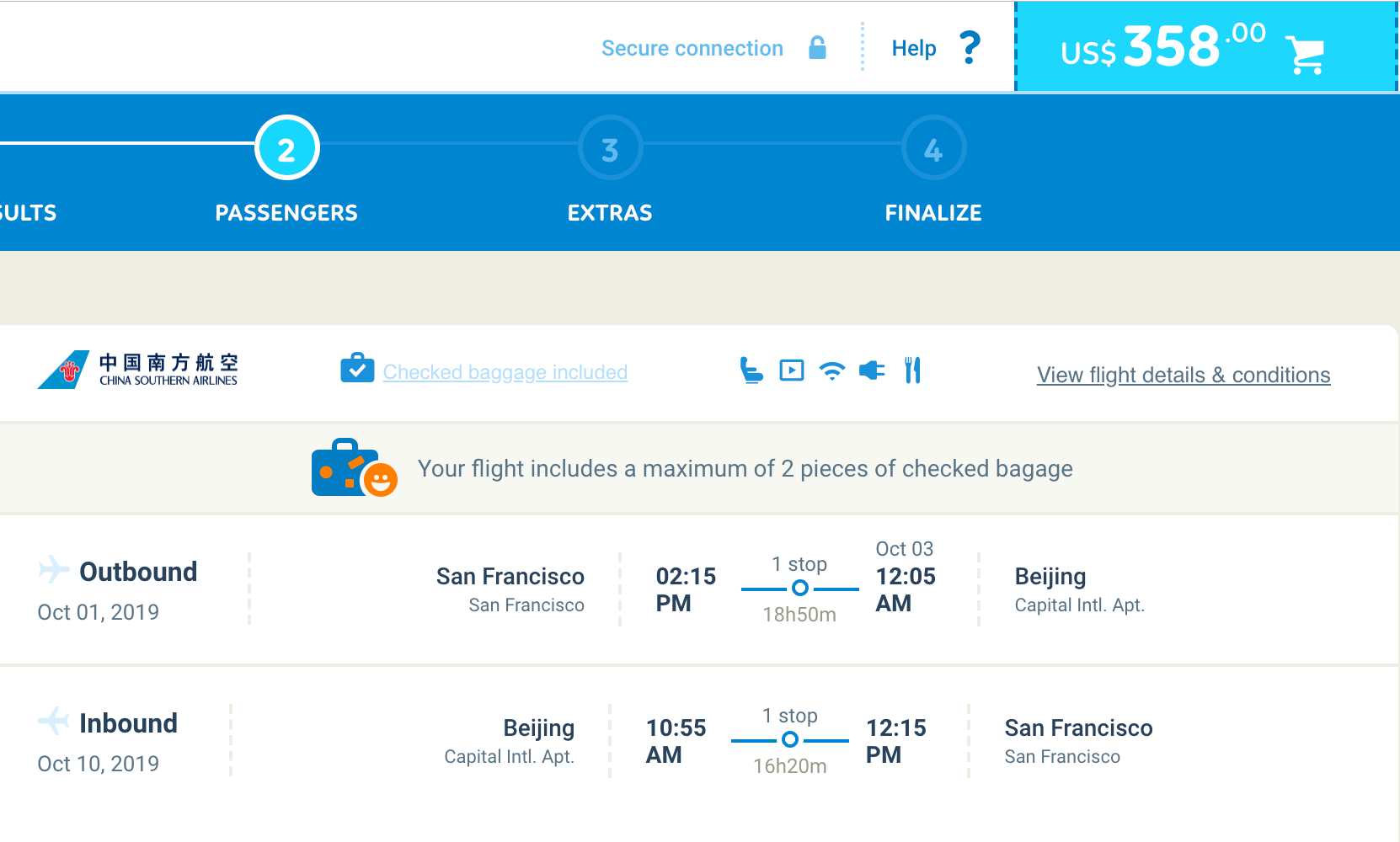Open the Checked baggage included link

(x=505, y=372)
